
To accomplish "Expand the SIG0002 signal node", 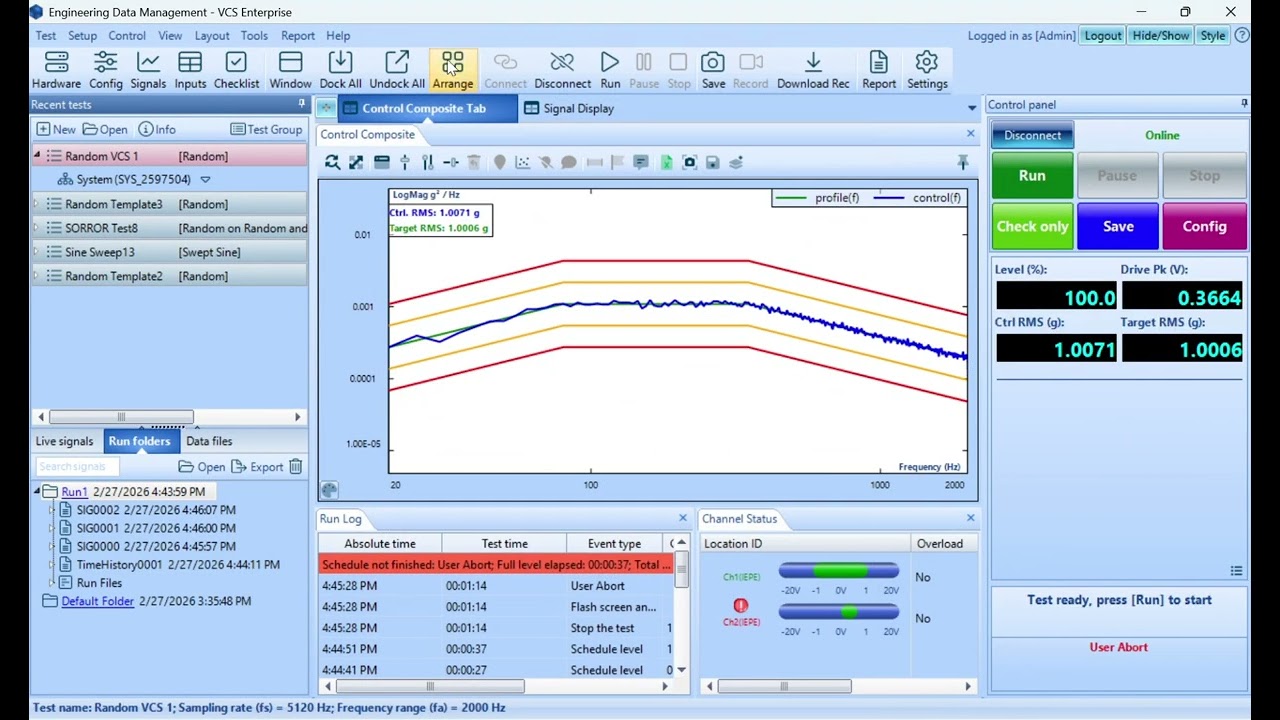I will (52, 510).
